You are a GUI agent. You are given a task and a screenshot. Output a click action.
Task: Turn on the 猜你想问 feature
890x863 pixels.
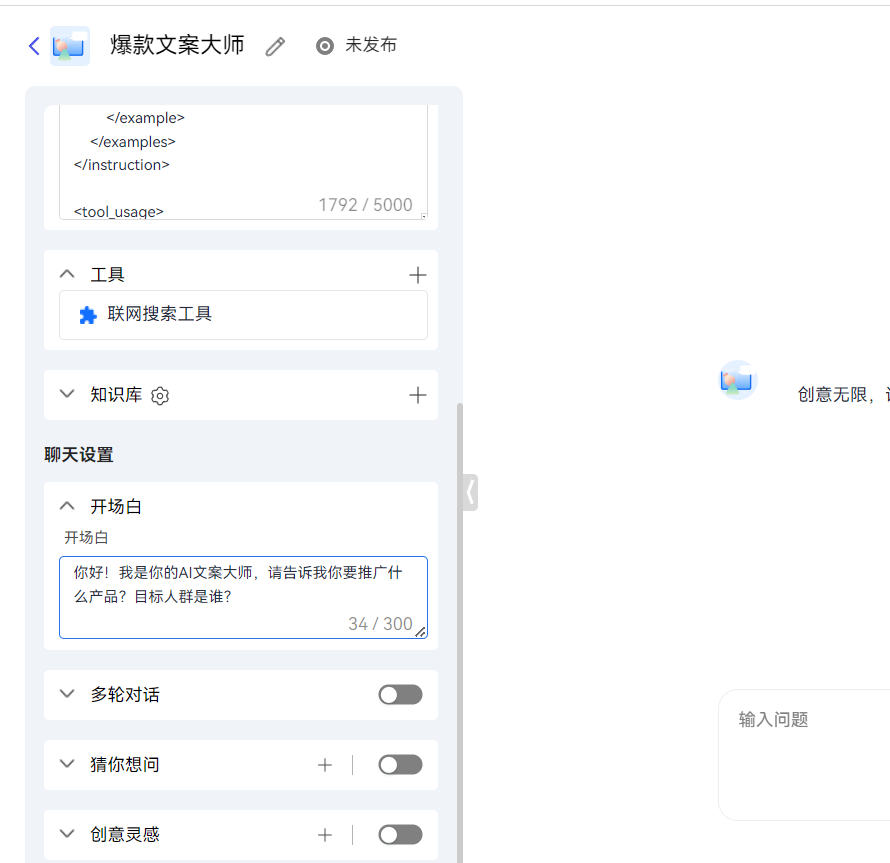[x=400, y=764]
